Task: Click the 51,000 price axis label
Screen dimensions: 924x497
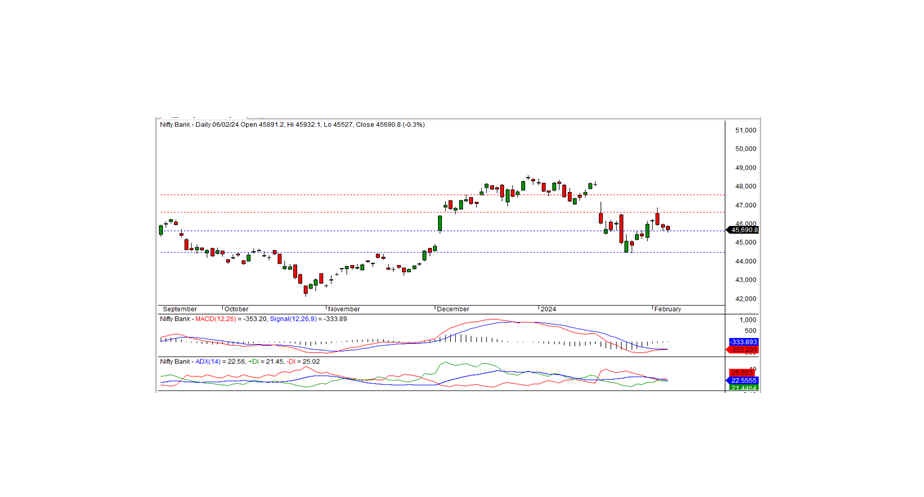Action: [x=745, y=130]
